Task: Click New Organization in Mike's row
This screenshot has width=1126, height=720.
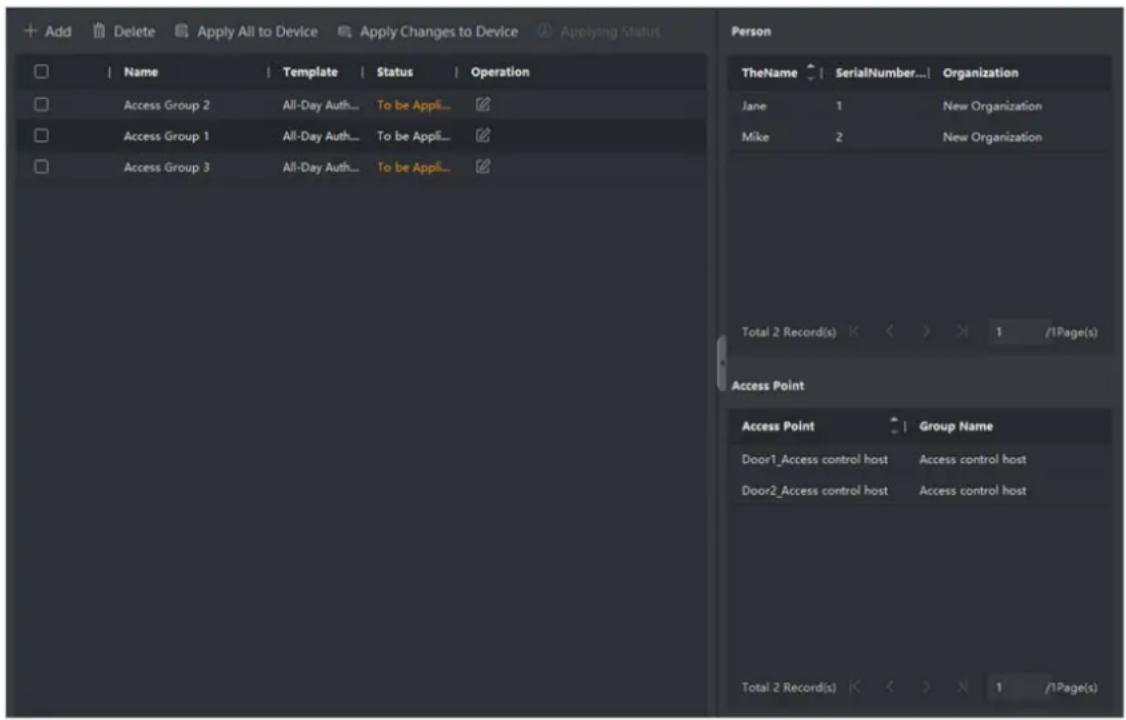Action: [x=992, y=136]
